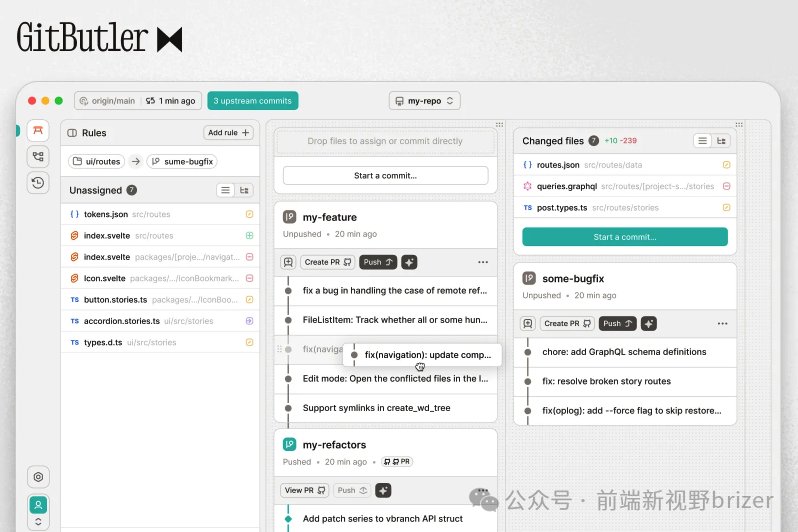Select the FileListItem: Track whether commit

(x=385, y=320)
